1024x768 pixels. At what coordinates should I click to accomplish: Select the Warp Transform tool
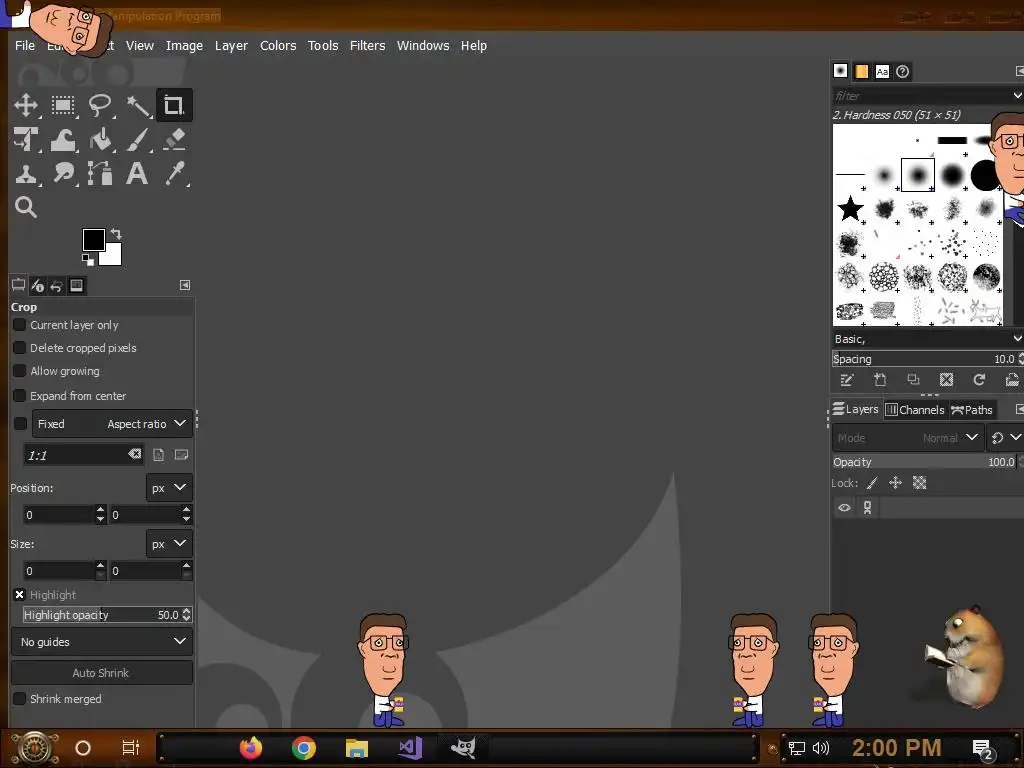pos(63,140)
